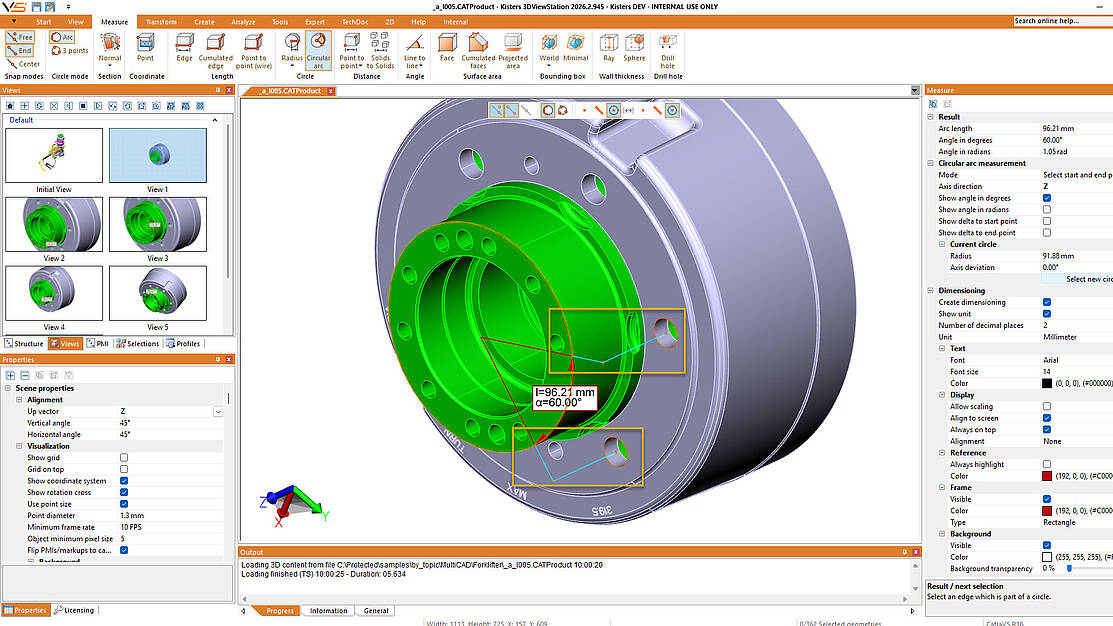The image size is (1113, 626).
Task: Choose Arc circle mode
Action: tap(62, 37)
